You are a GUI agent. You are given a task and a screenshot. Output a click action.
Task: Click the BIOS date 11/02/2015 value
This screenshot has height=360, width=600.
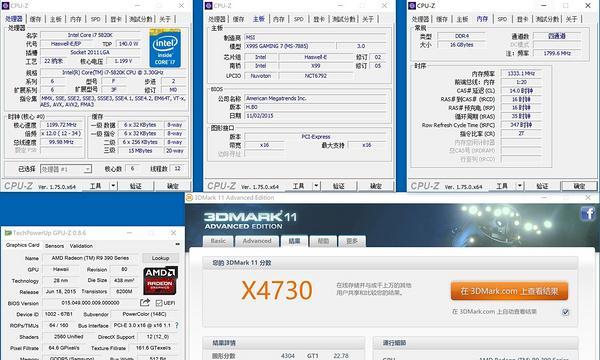[315, 116]
